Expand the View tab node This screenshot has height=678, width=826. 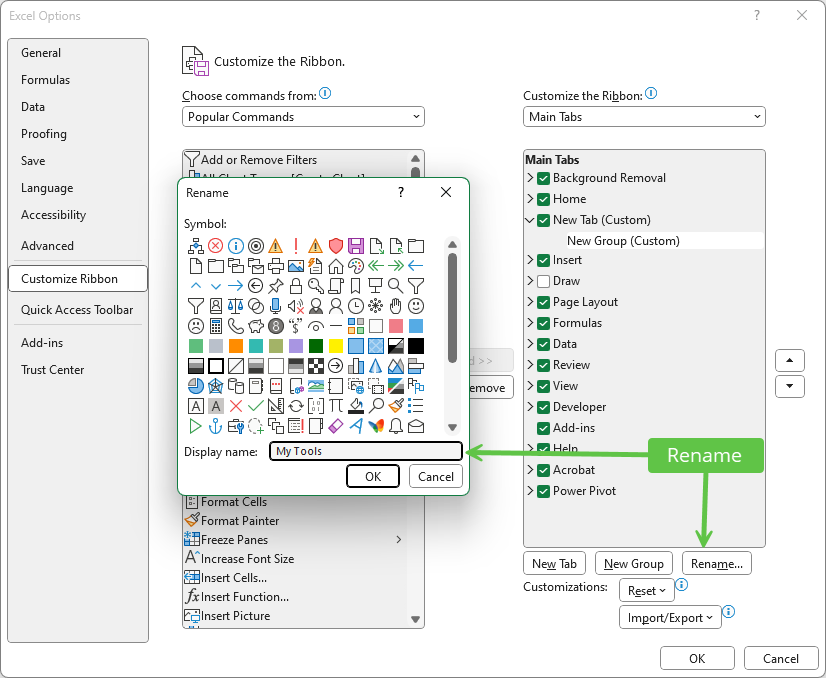pyautogui.click(x=530, y=386)
